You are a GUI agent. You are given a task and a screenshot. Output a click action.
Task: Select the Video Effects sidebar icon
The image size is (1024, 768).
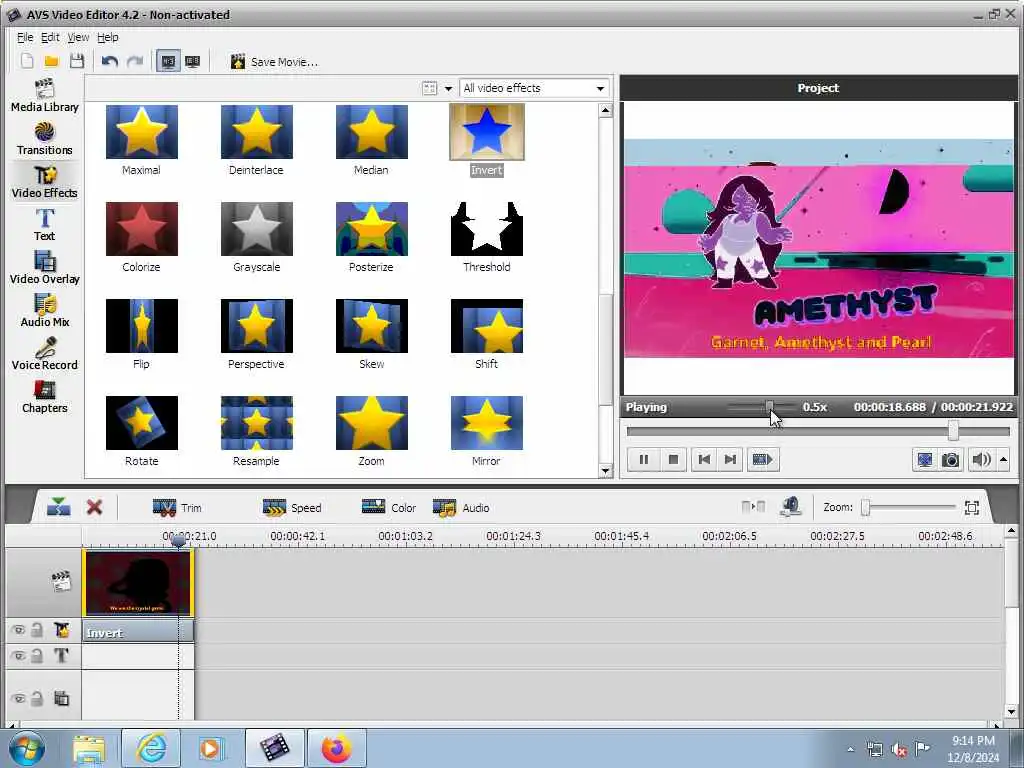pos(44,182)
